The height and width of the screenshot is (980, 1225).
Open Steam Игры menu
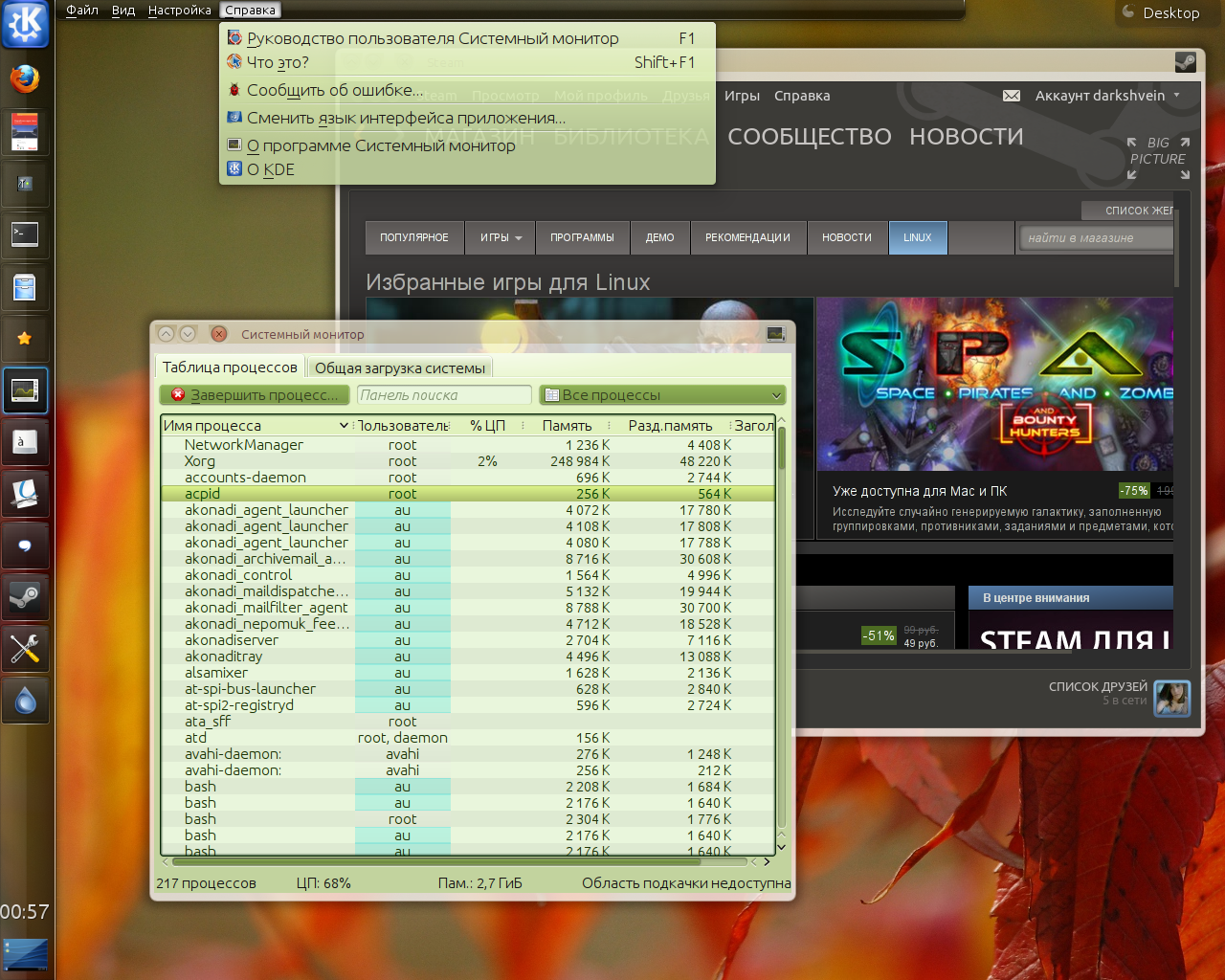(x=742, y=96)
